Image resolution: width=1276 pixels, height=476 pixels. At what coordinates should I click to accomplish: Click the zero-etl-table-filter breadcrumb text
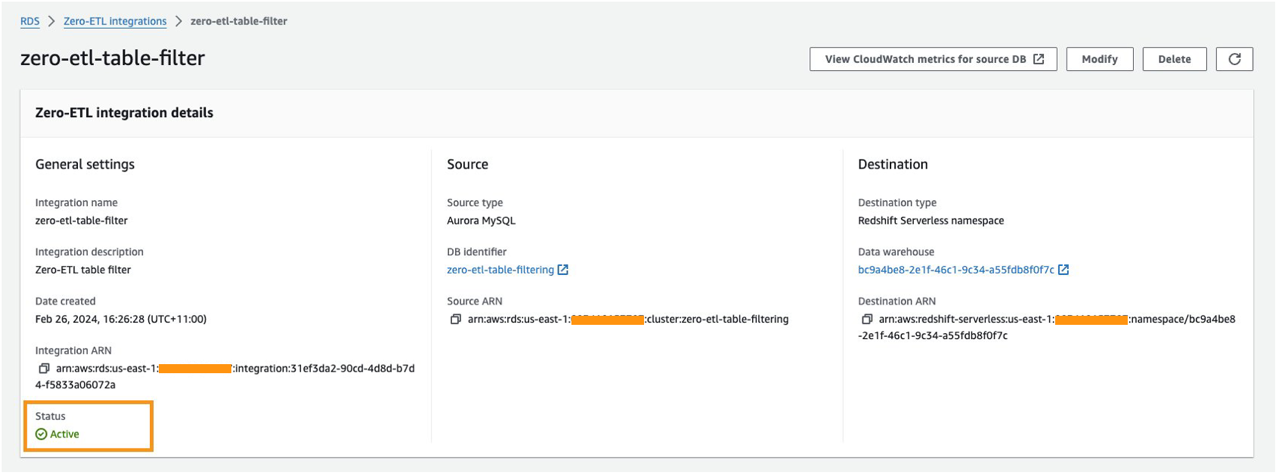(x=239, y=21)
